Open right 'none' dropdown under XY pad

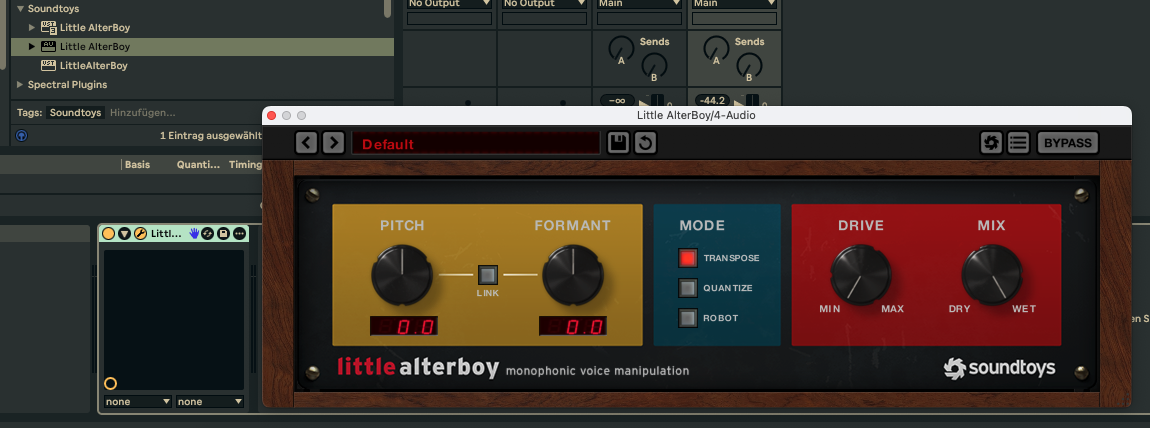(210, 402)
